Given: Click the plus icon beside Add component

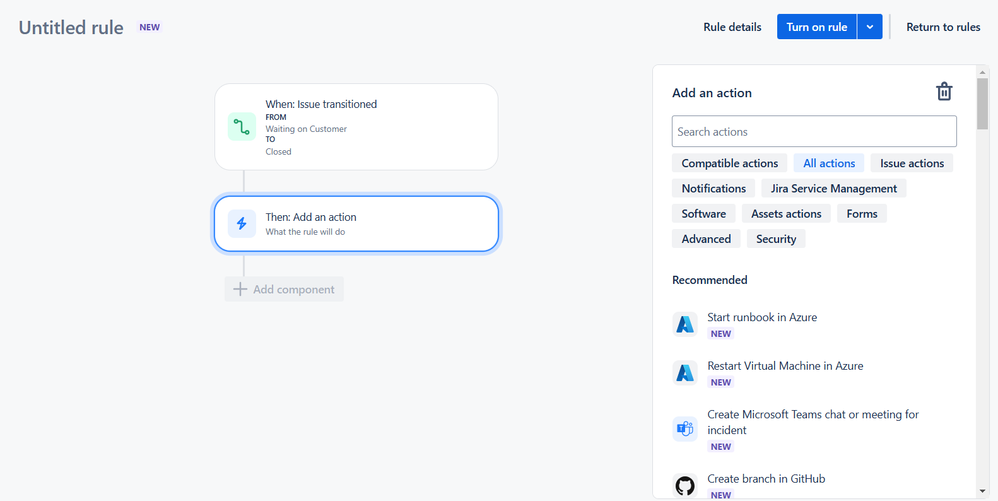Looking at the screenshot, I should point(240,289).
